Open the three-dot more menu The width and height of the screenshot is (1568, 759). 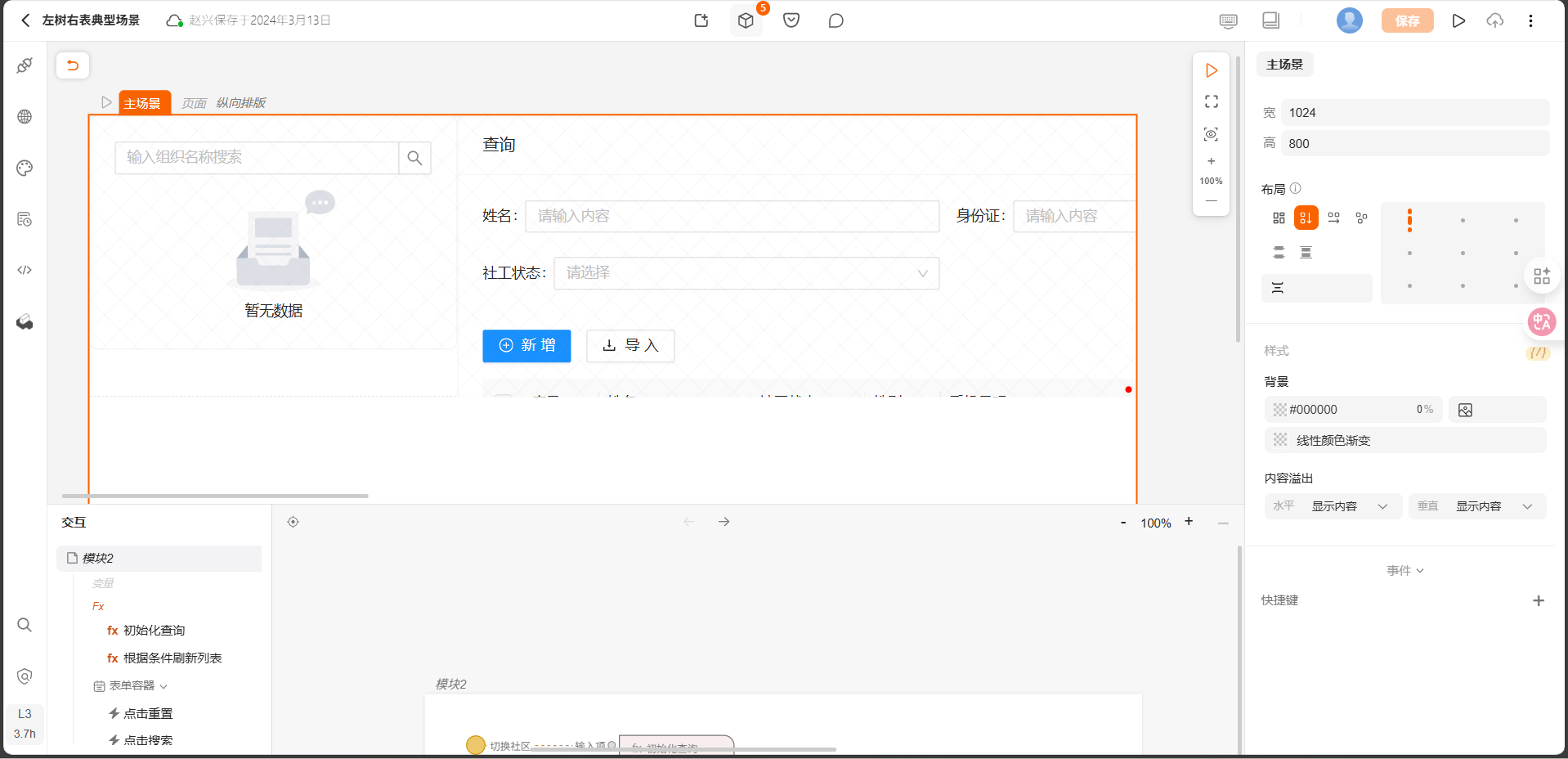click(1531, 20)
